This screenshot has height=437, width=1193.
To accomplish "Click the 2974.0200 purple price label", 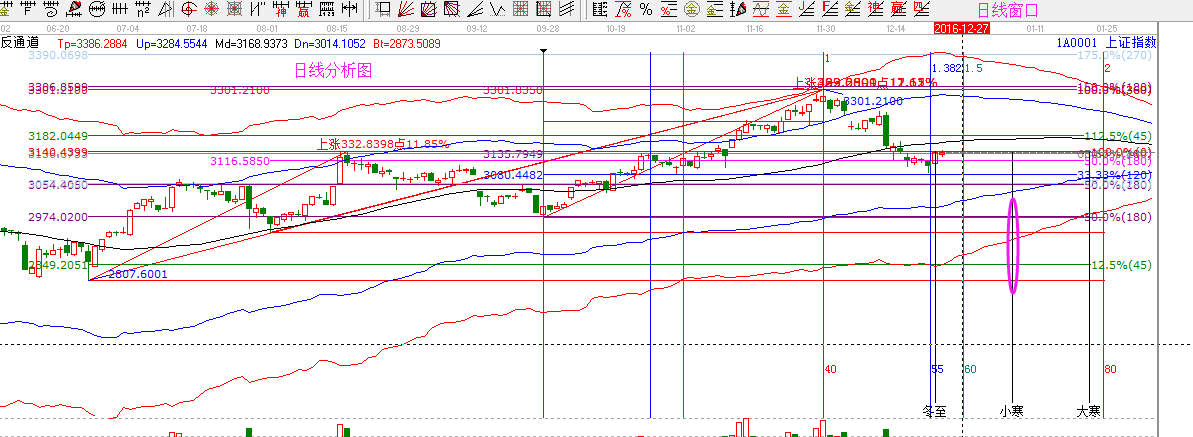I will point(58,217).
